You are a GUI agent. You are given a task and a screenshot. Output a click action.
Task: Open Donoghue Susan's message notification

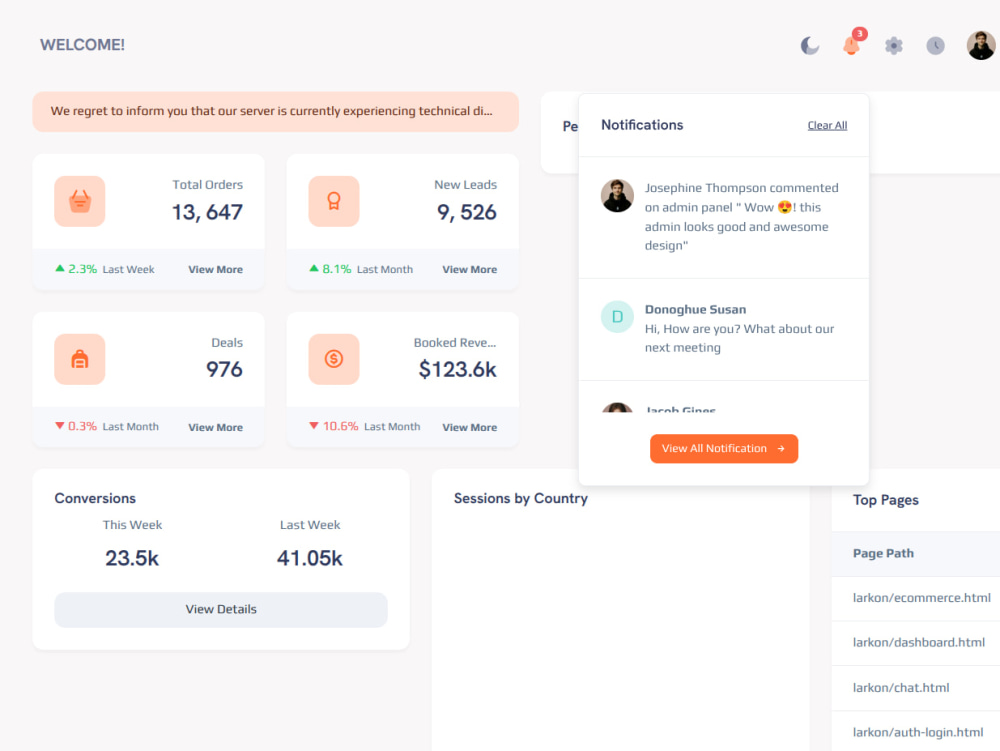(724, 329)
